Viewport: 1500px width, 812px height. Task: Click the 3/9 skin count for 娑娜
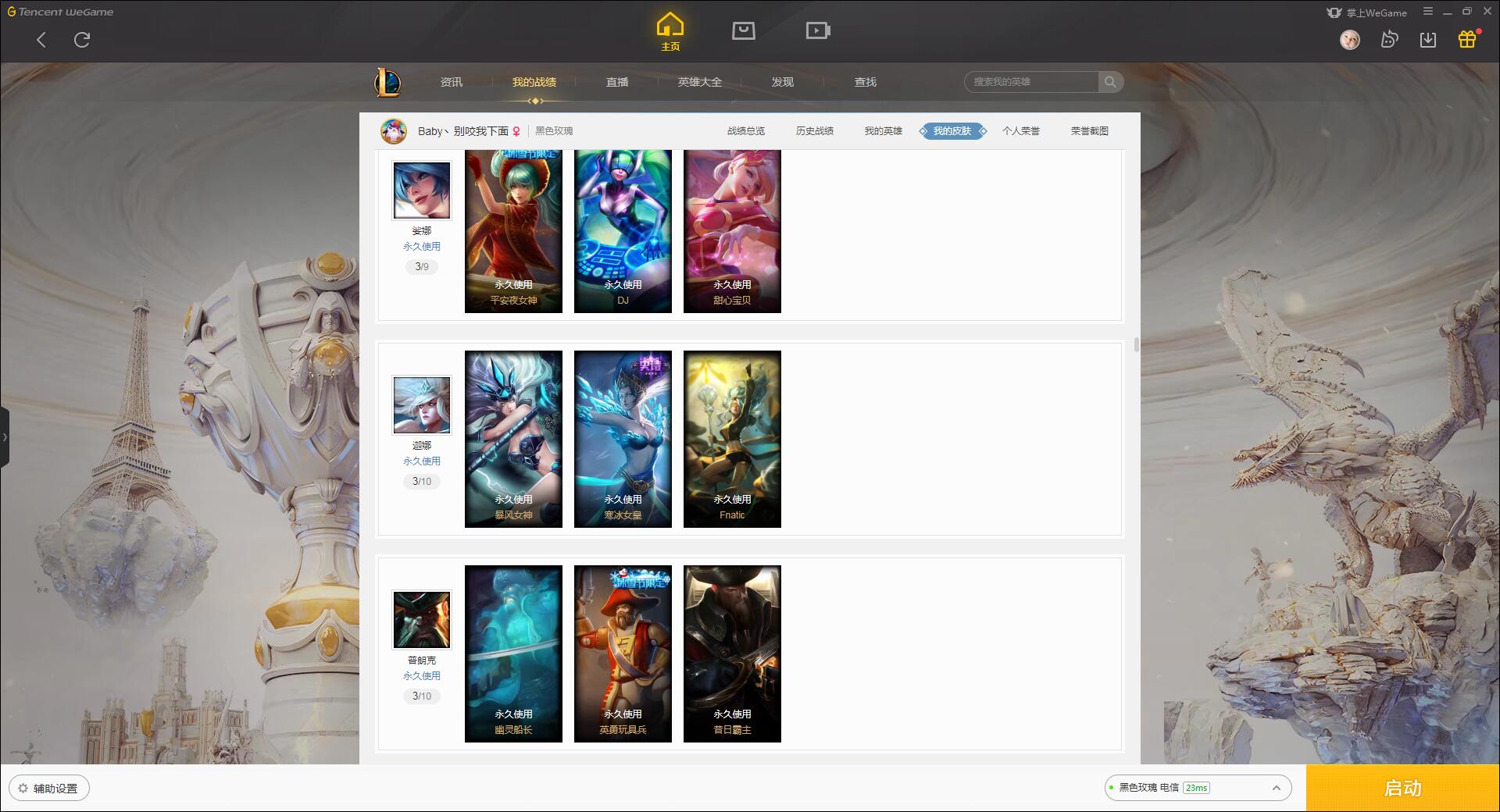coord(422,267)
